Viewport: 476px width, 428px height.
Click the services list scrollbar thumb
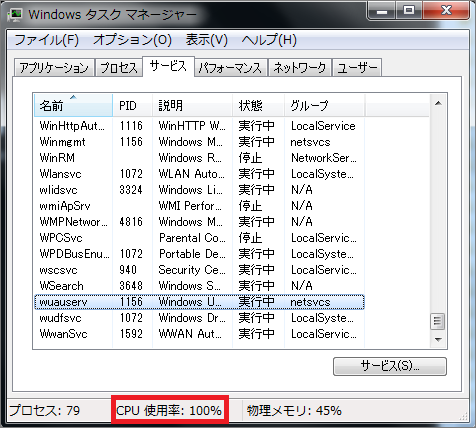pos(438,321)
